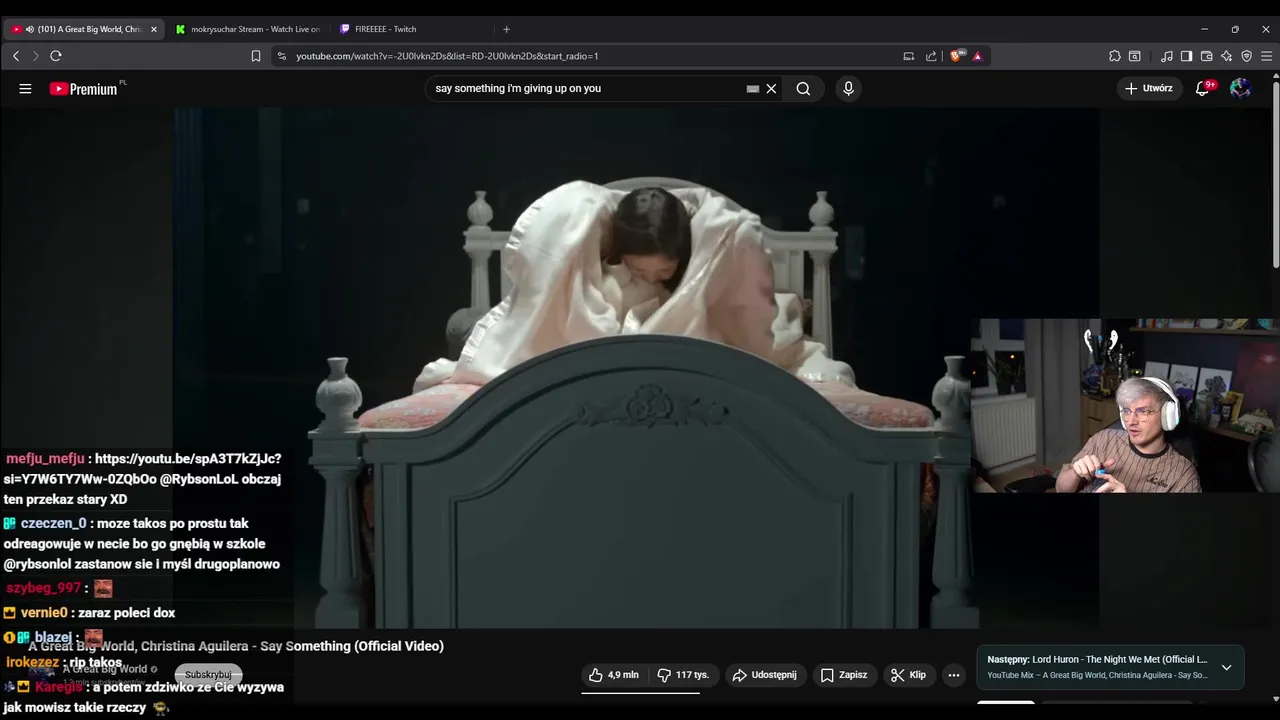This screenshot has height=720, width=1280.
Task: Open media control music note icon
Action: [1167, 56]
